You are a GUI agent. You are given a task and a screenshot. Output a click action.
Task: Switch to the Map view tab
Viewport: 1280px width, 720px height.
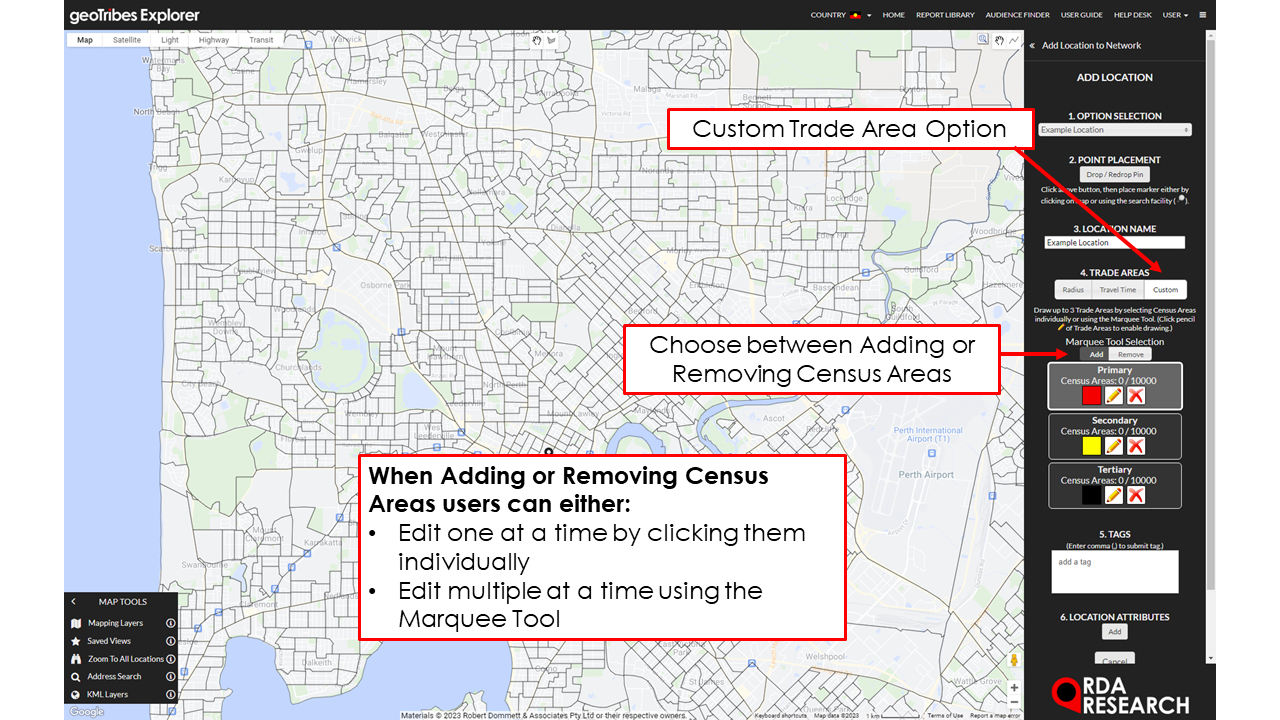(85, 40)
